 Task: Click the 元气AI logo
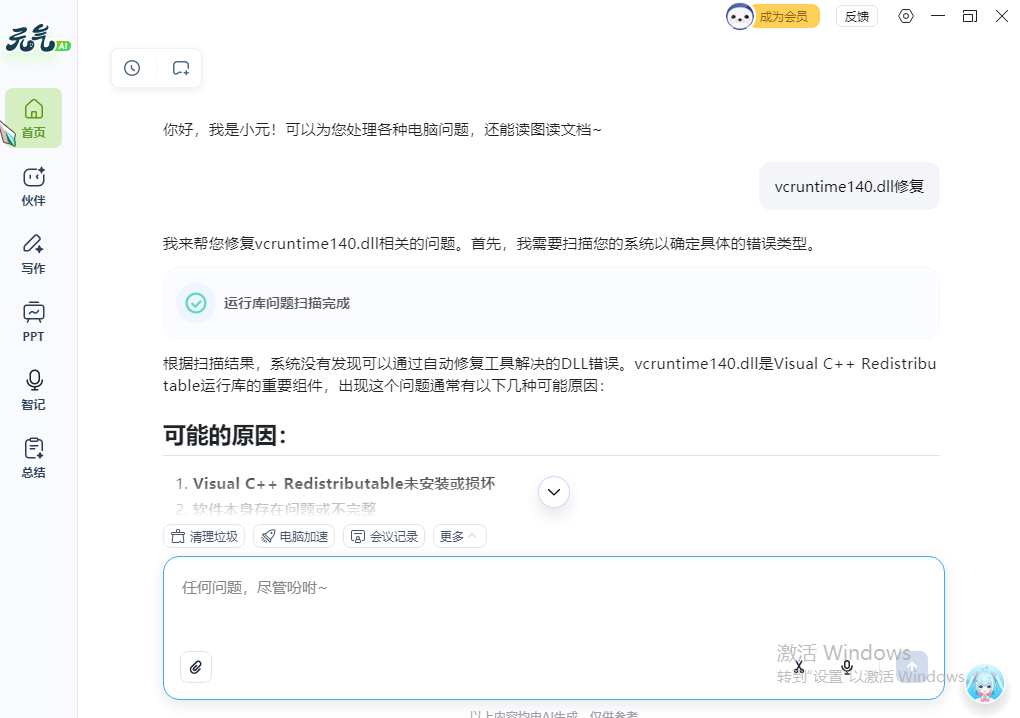click(38, 39)
